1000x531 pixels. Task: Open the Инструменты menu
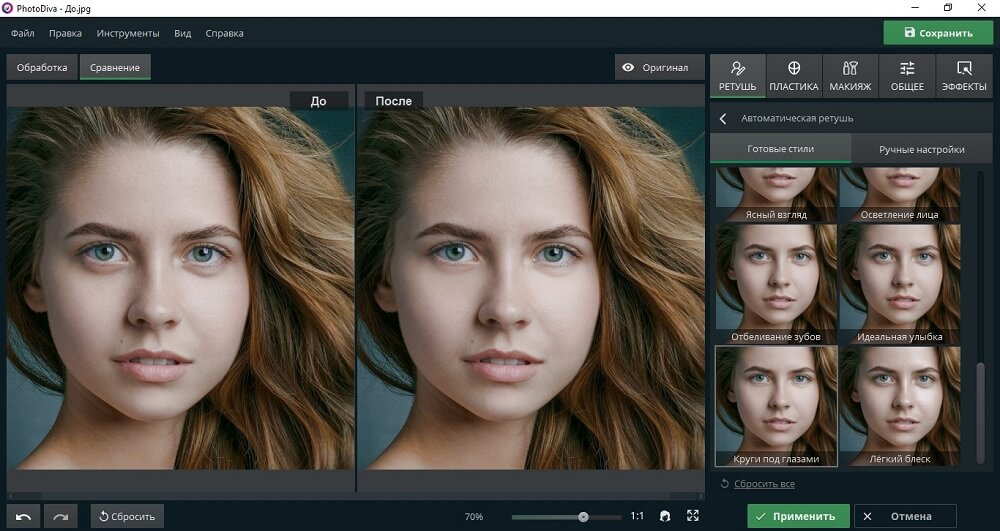coord(128,33)
